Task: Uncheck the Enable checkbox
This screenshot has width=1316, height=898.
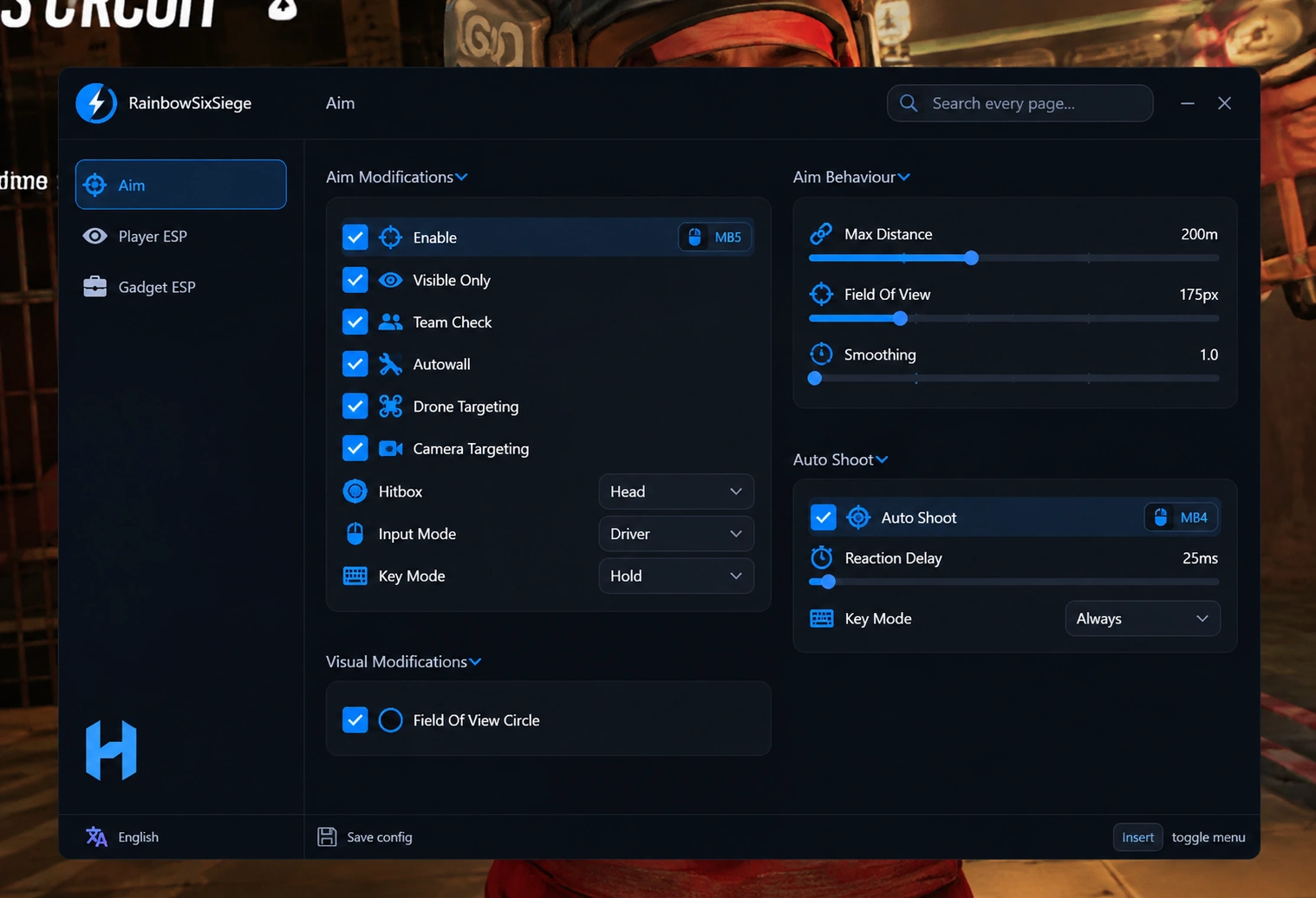Action: click(355, 238)
